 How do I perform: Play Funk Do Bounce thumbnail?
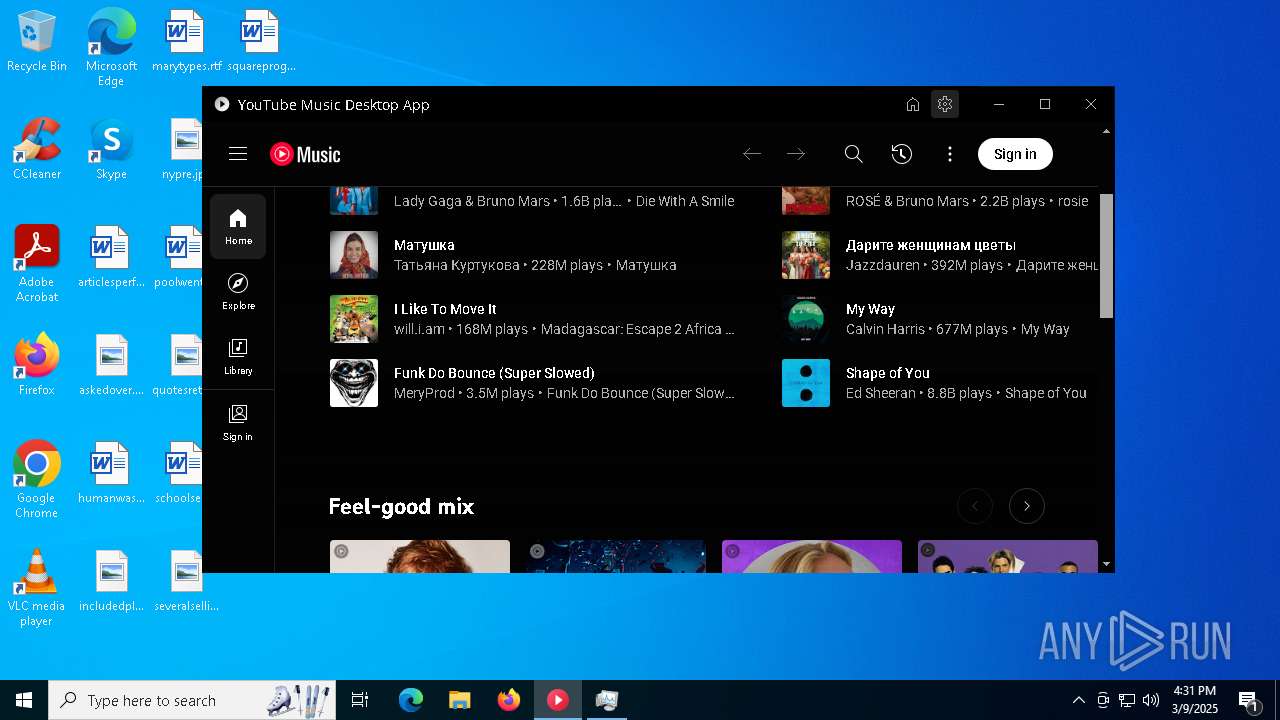354,383
